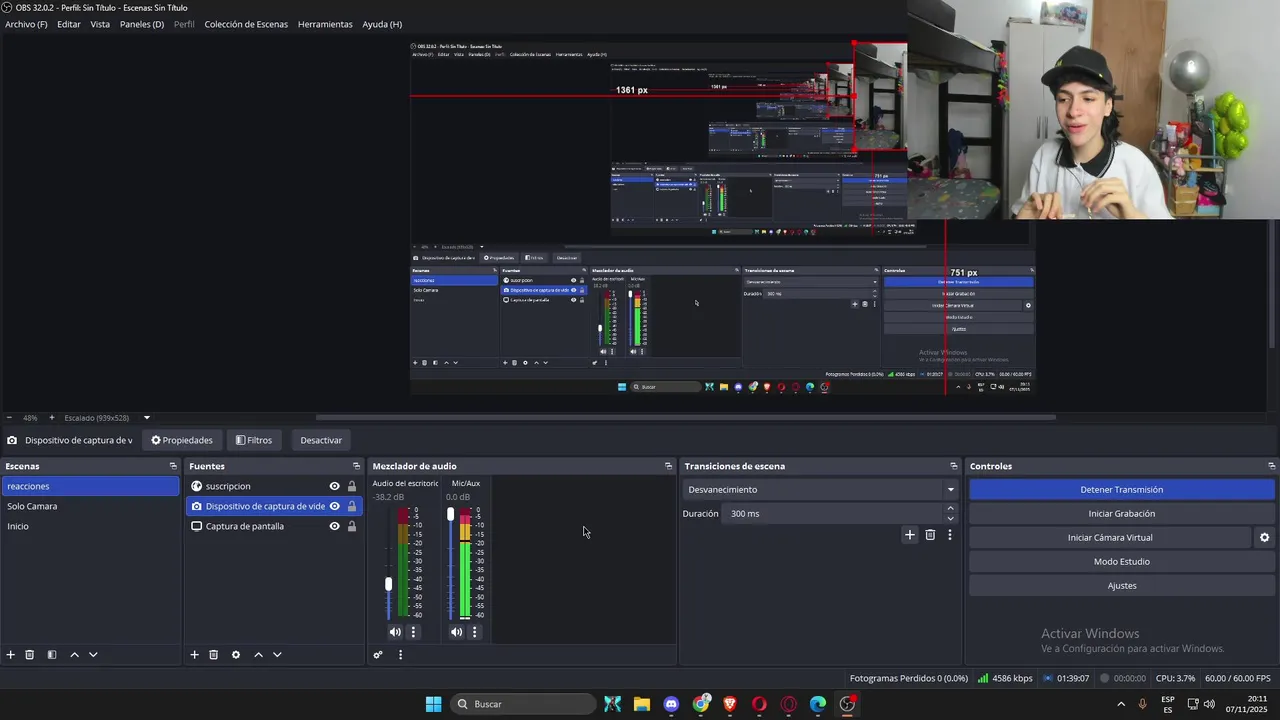Click Mic/Aux volume slider handle

click(x=450, y=514)
